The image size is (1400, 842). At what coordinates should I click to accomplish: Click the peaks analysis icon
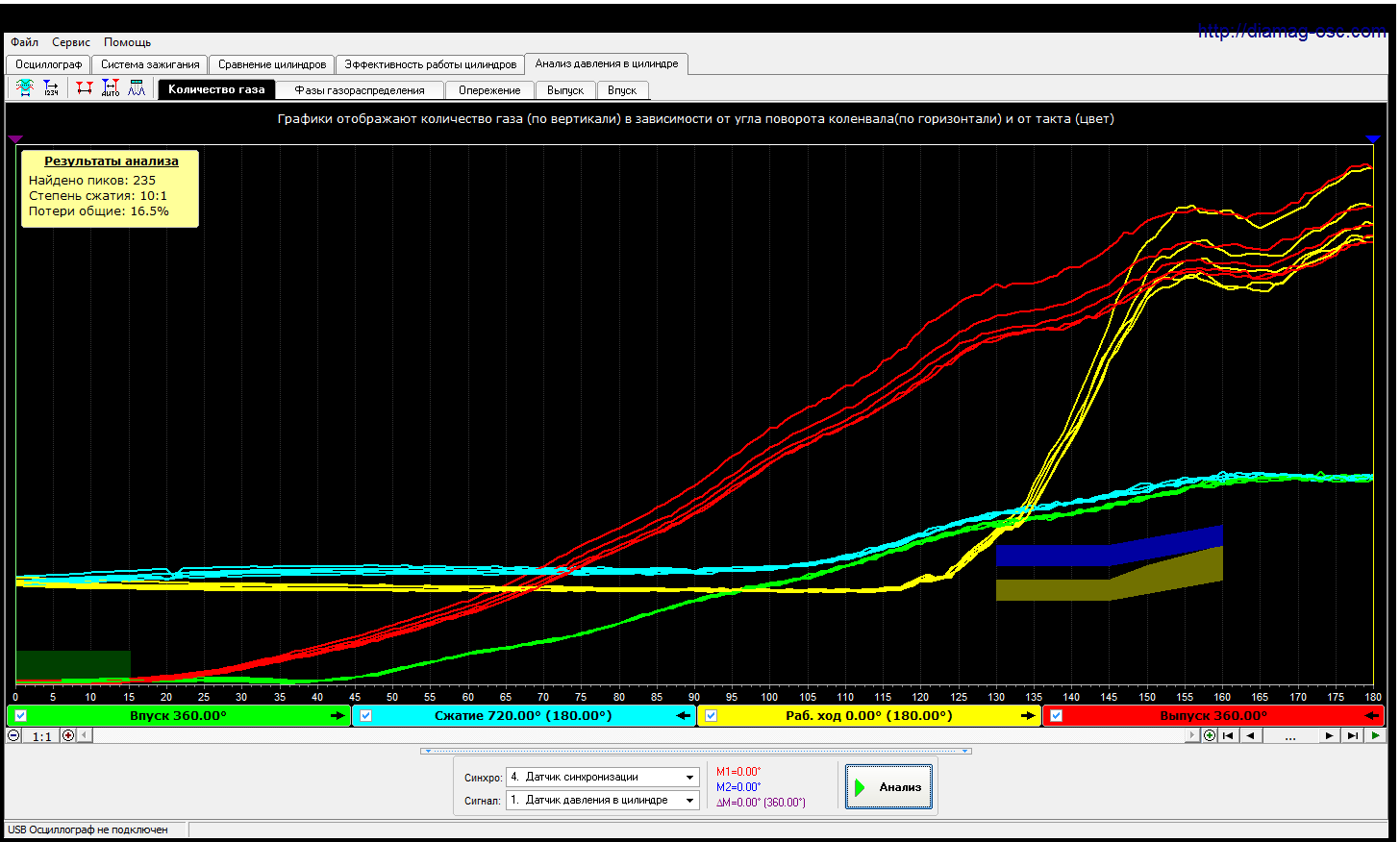pos(137,88)
